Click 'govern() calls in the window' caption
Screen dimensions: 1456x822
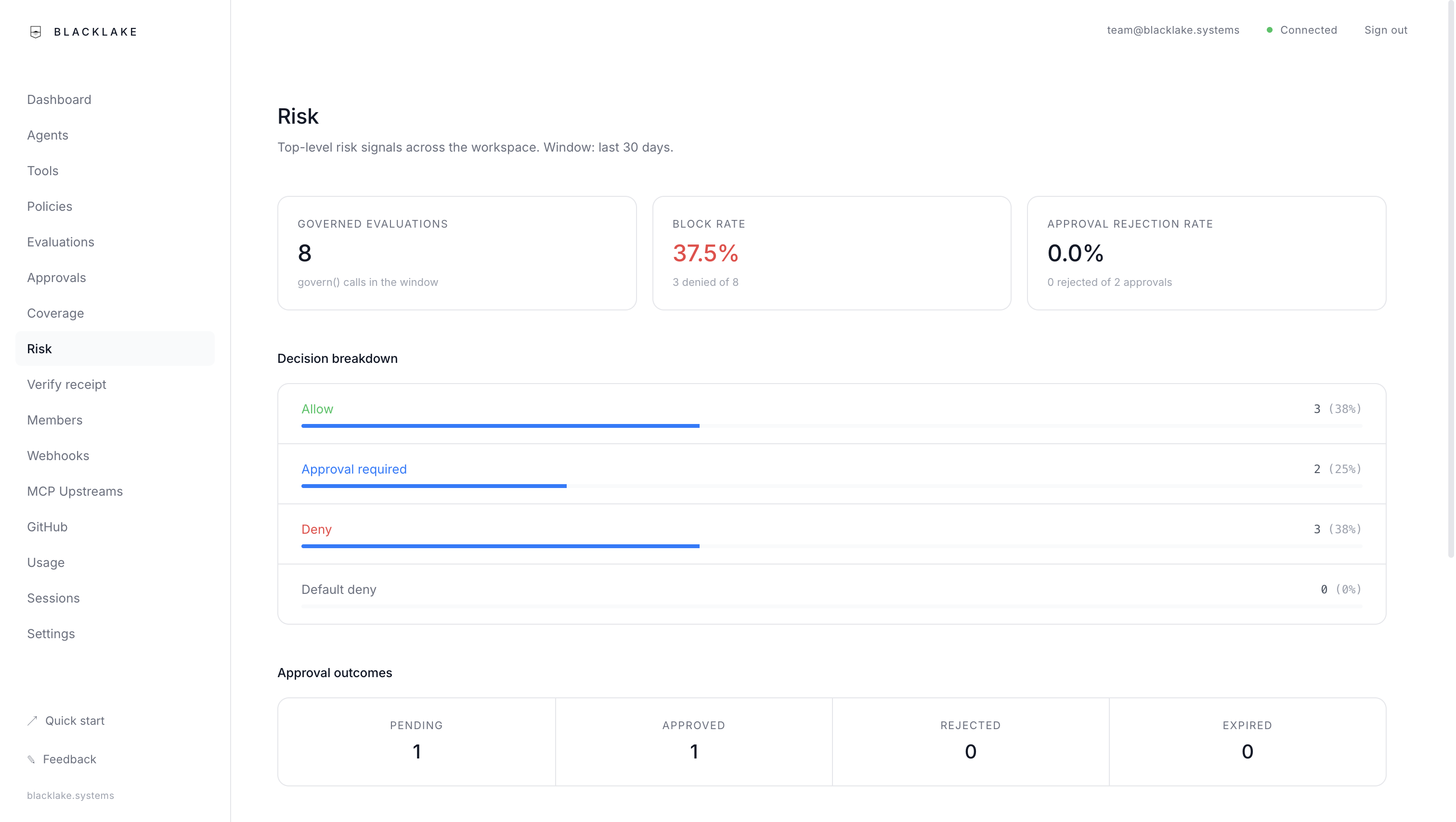[368, 282]
